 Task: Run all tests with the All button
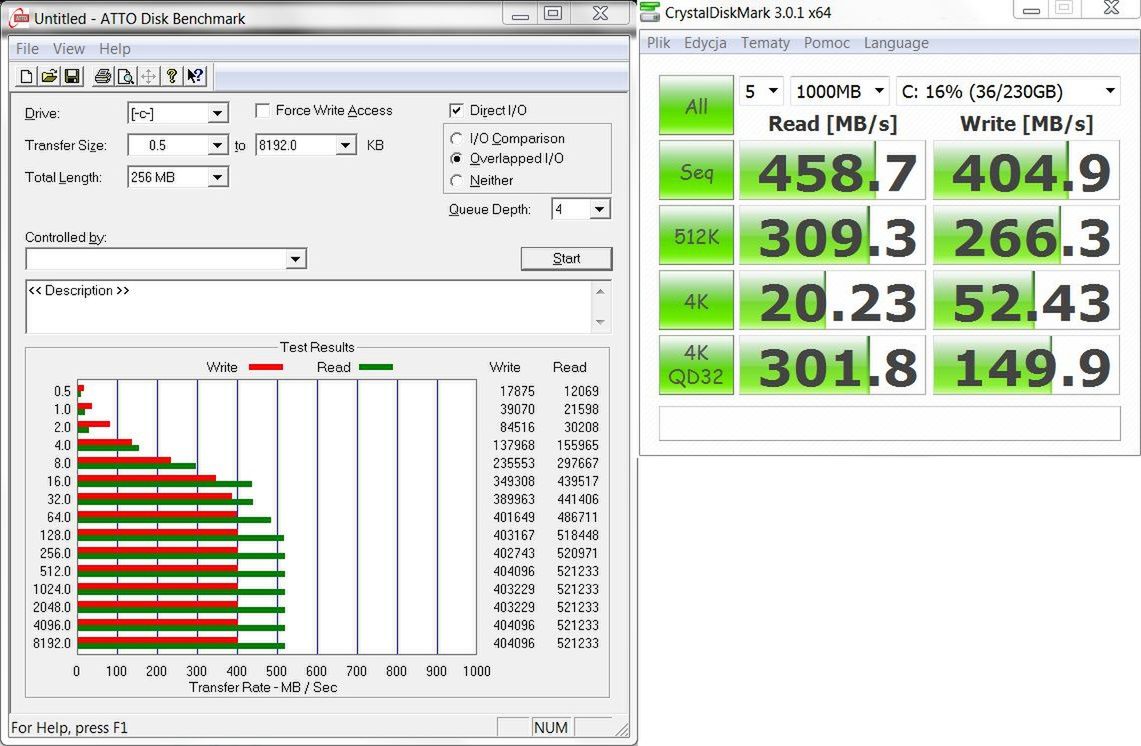coord(696,106)
